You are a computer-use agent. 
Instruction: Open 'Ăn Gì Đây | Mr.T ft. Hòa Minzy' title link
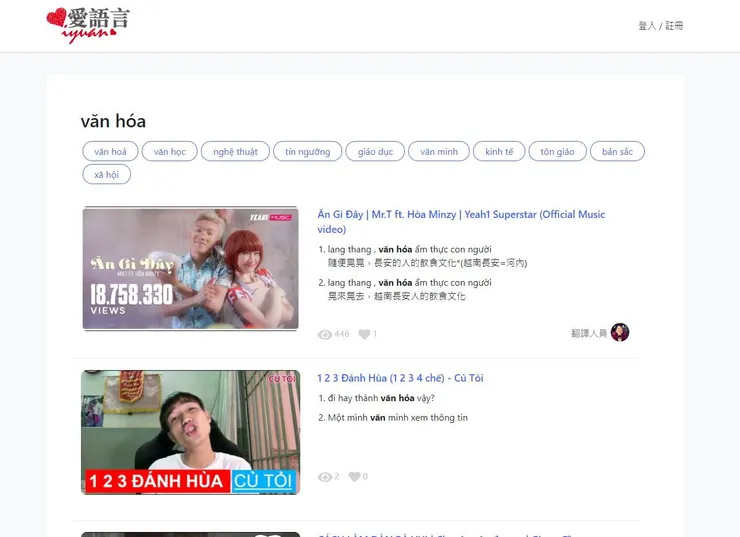461,222
